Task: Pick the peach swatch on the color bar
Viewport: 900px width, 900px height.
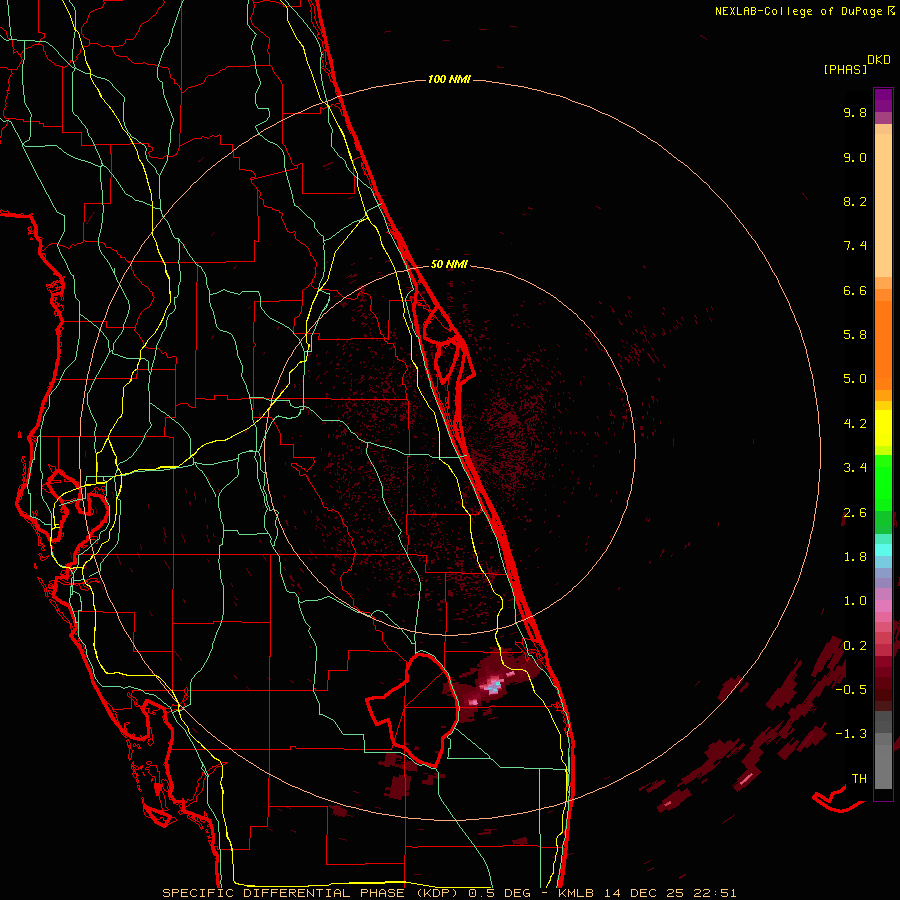Action: point(883,207)
